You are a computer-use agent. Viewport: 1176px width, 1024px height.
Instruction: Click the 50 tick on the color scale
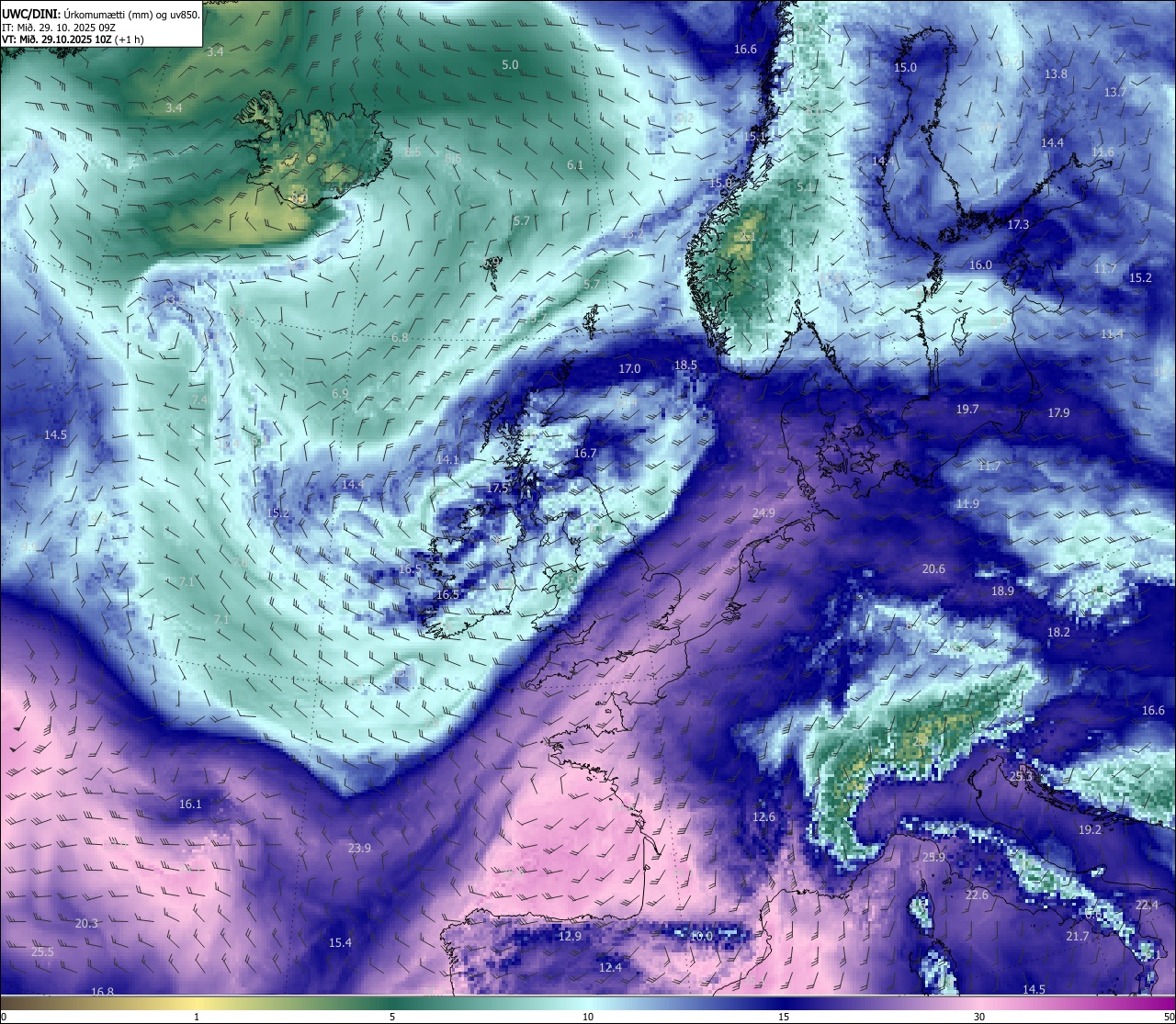pos(1168,1017)
